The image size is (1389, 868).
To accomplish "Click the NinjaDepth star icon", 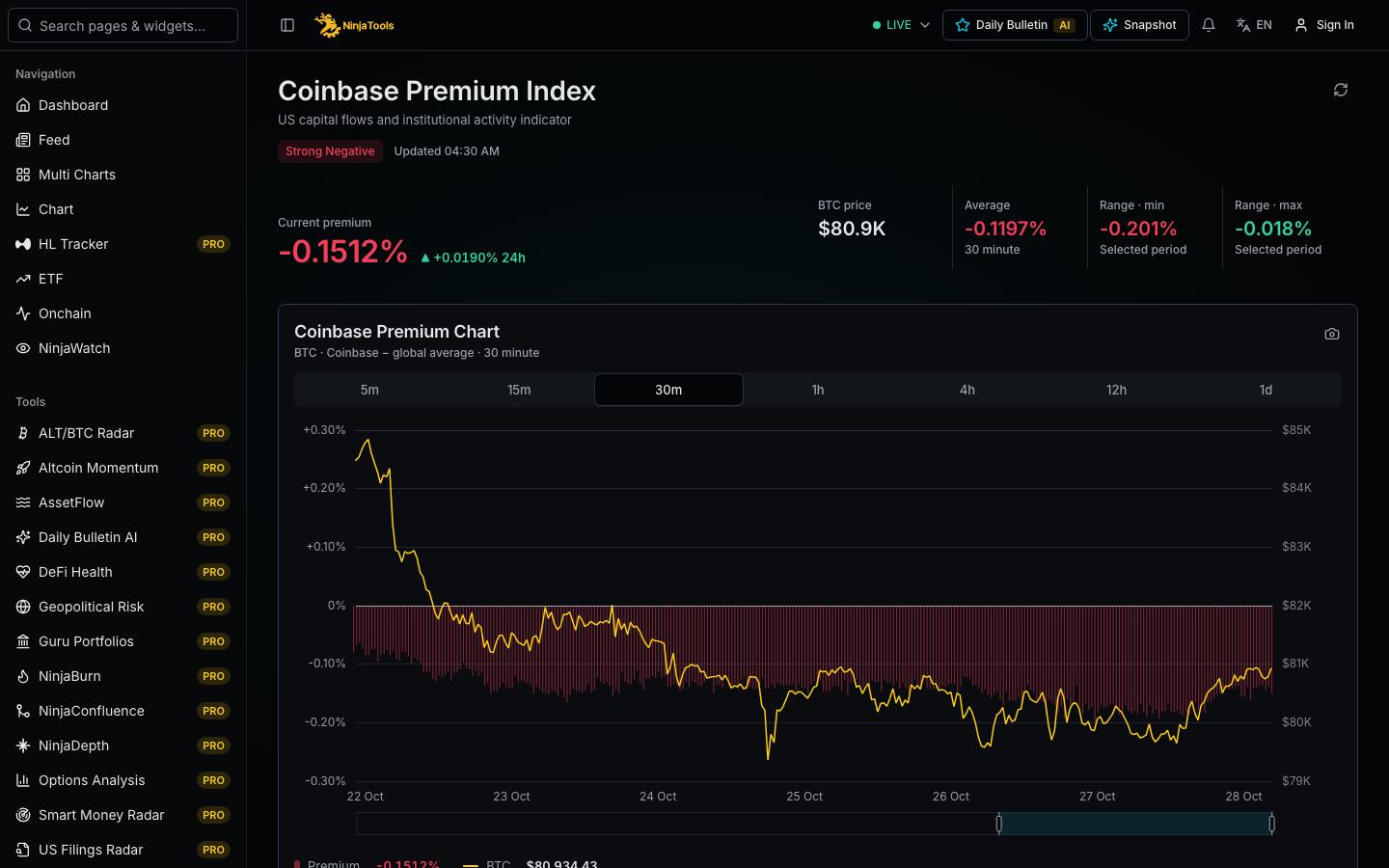I will tap(23, 746).
